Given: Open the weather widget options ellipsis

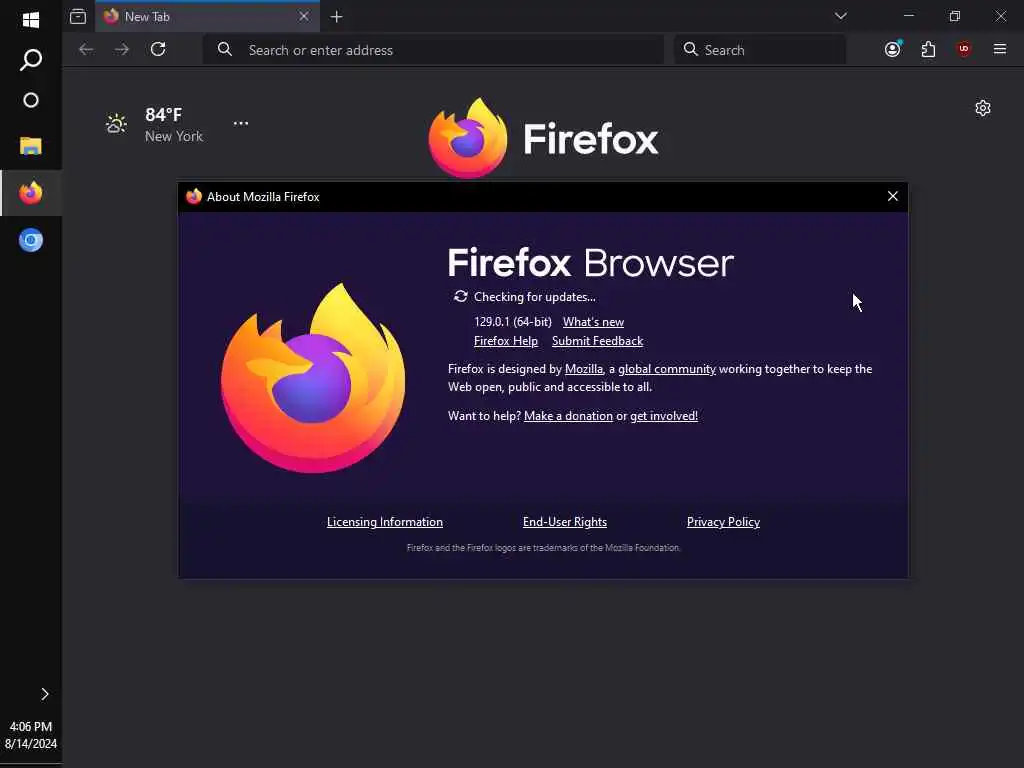Looking at the screenshot, I should click(241, 123).
